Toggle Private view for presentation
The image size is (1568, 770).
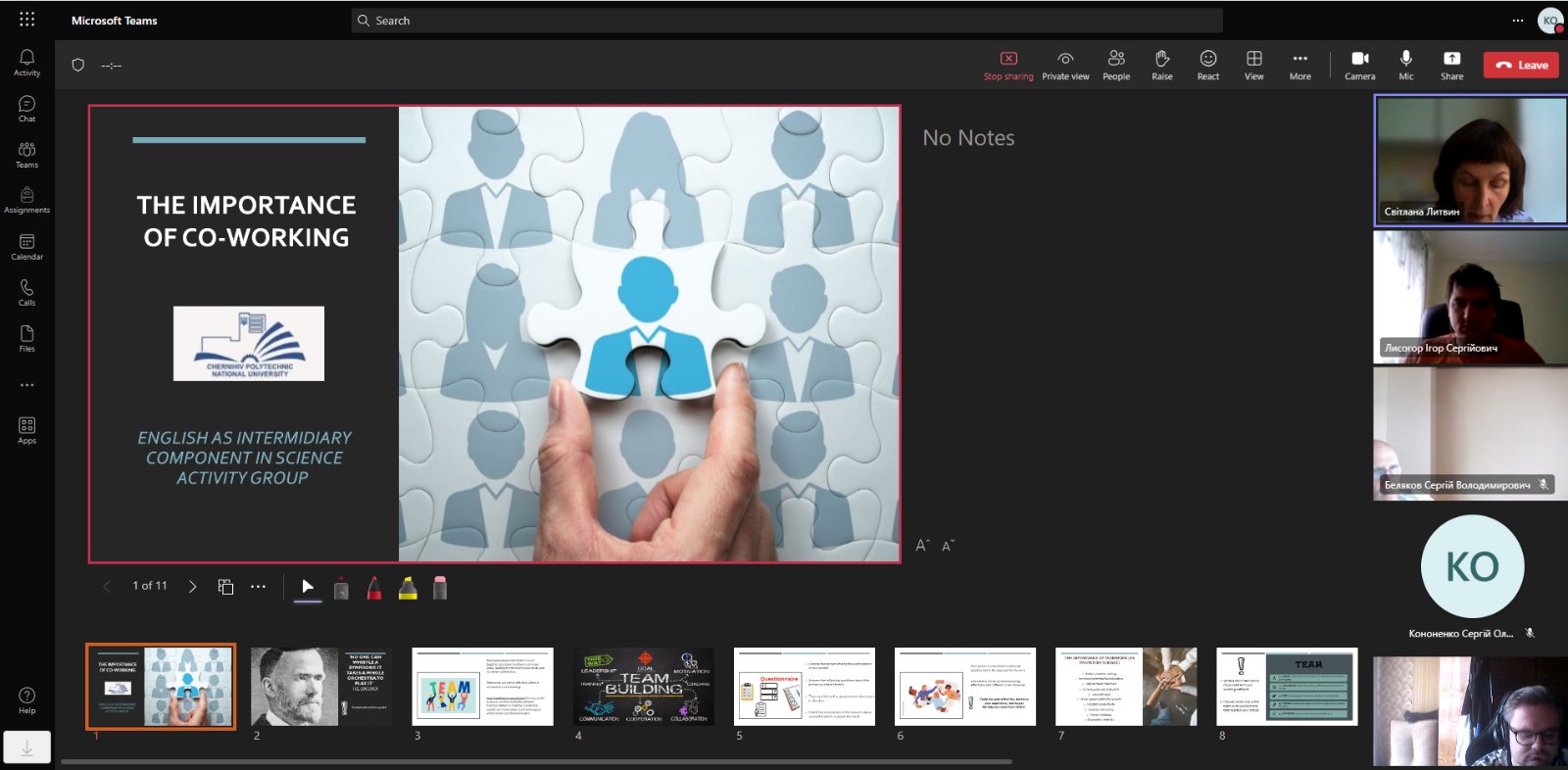click(x=1065, y=65)
